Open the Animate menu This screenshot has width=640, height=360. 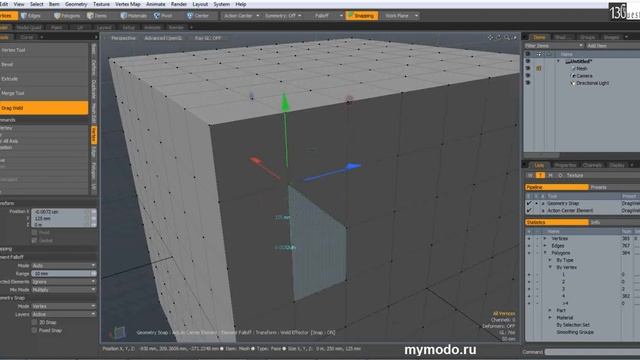[156, 4]
